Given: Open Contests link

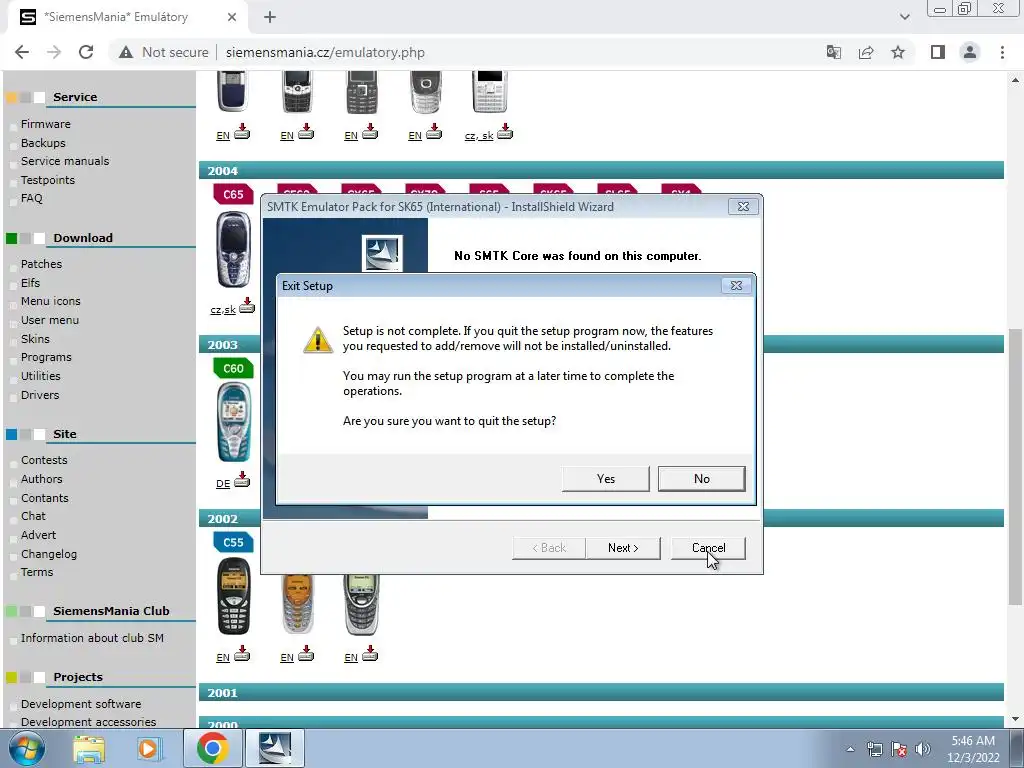Looking at the screenshot, I should pyautogui.click(x=44, y=460).
